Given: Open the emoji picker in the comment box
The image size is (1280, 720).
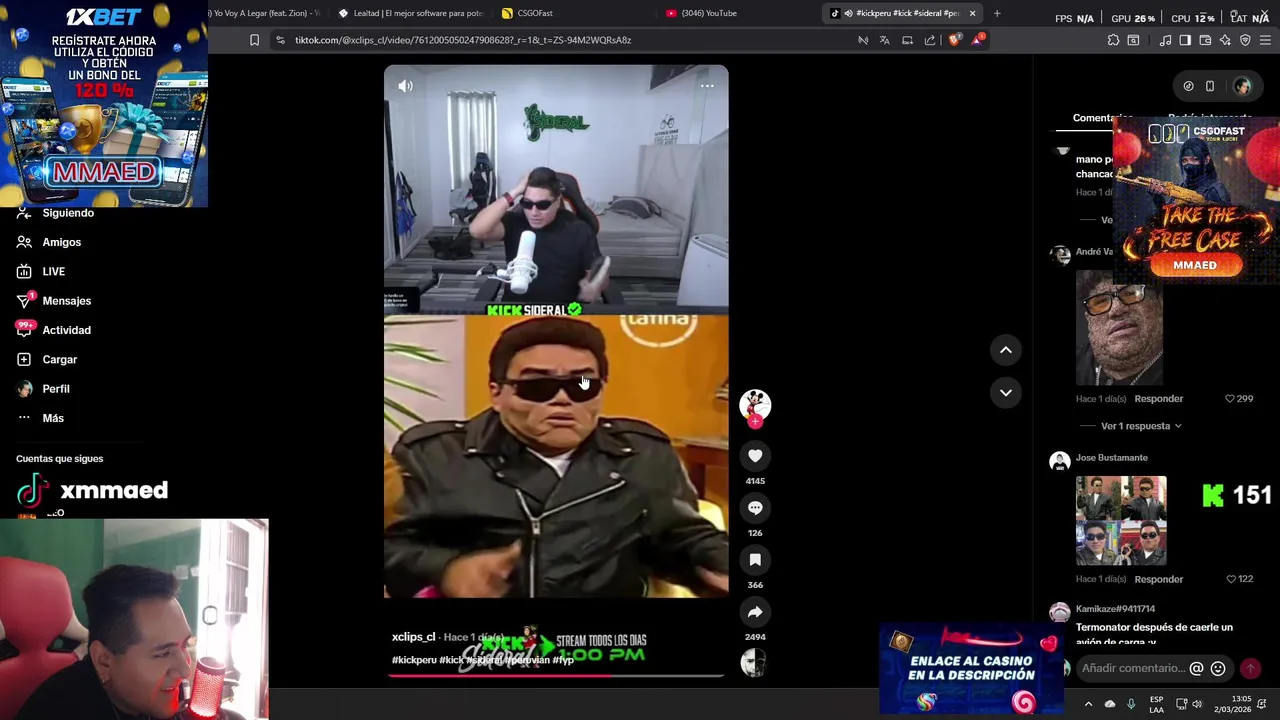Looking at the screenshot, I should [1218, 668].
